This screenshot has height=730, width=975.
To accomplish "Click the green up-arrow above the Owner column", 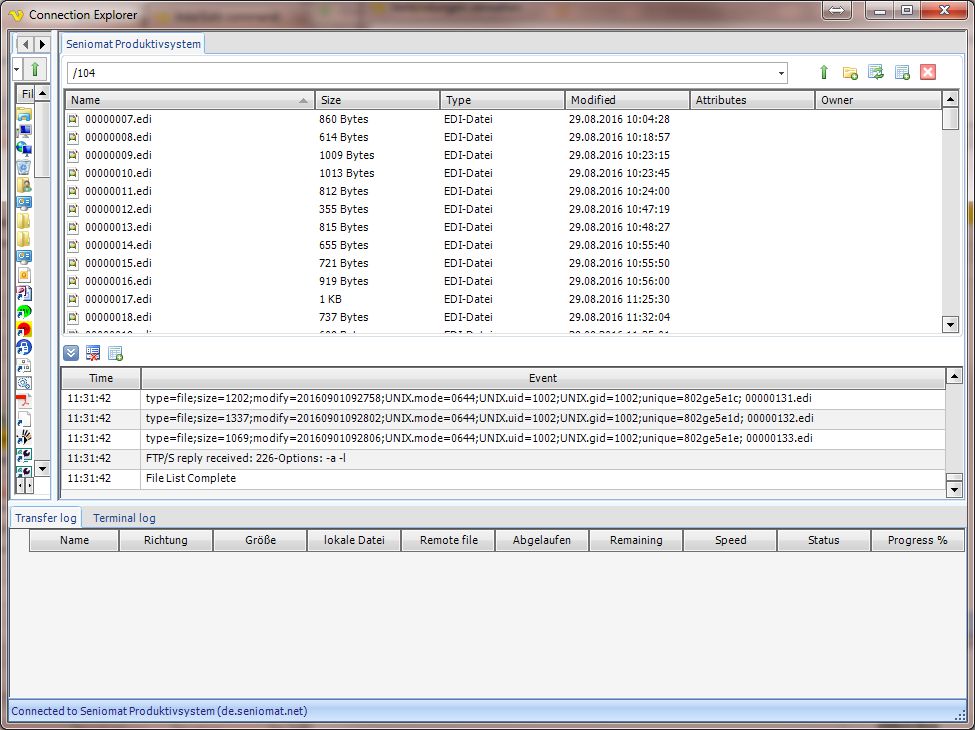I will pyautogui.click(x=824, y=73).
